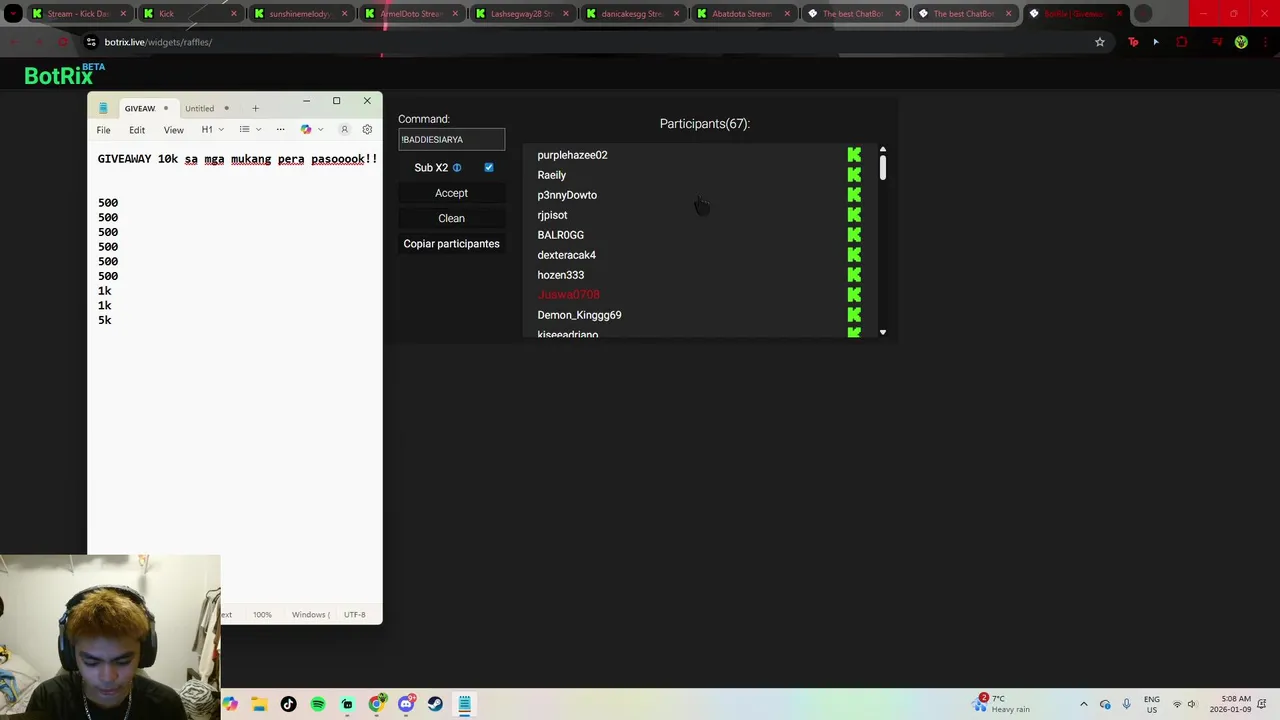
Task: Switch to the sunshinemelody browser tab
Action: (x=299, y=14)
